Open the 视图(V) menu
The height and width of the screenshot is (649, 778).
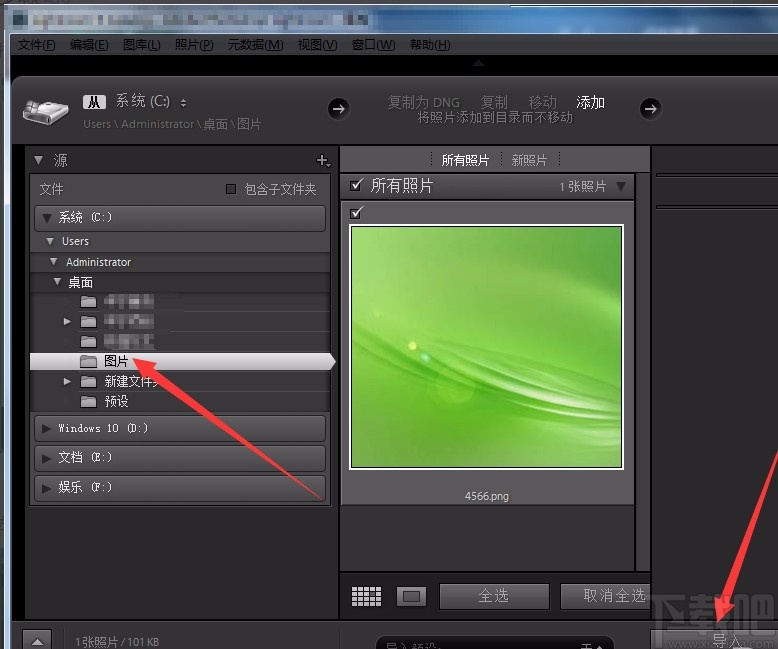[x=318, y=45]
